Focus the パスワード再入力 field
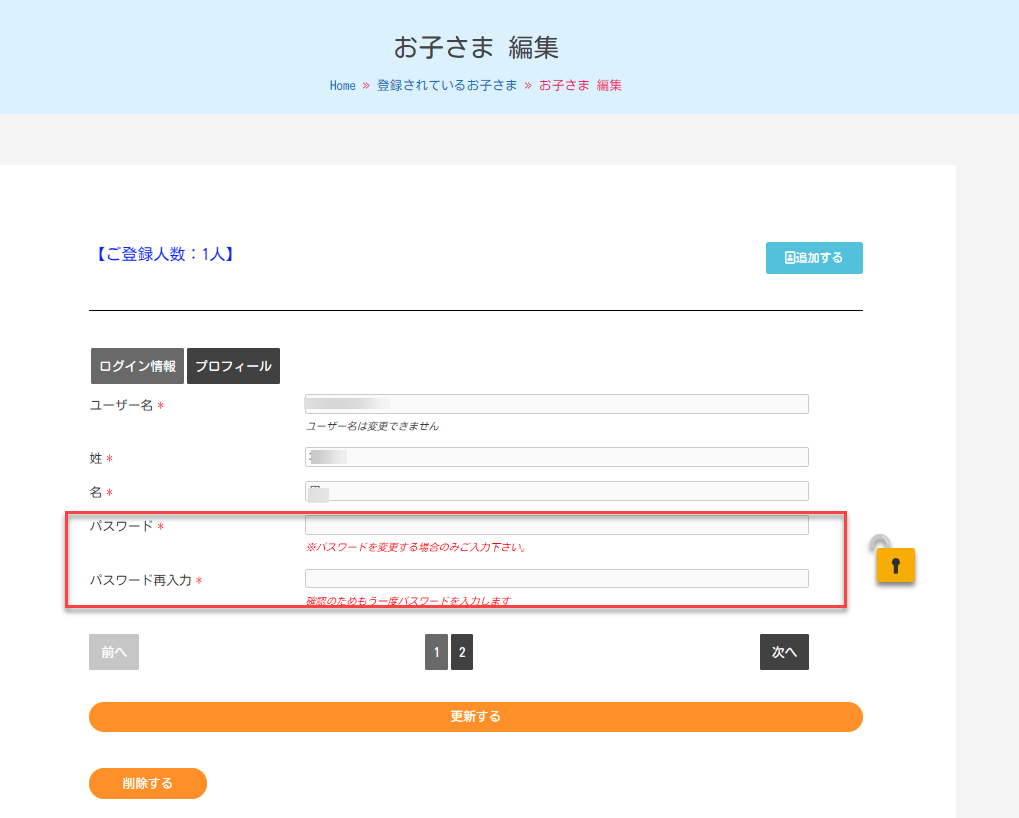 coord(556,579)
